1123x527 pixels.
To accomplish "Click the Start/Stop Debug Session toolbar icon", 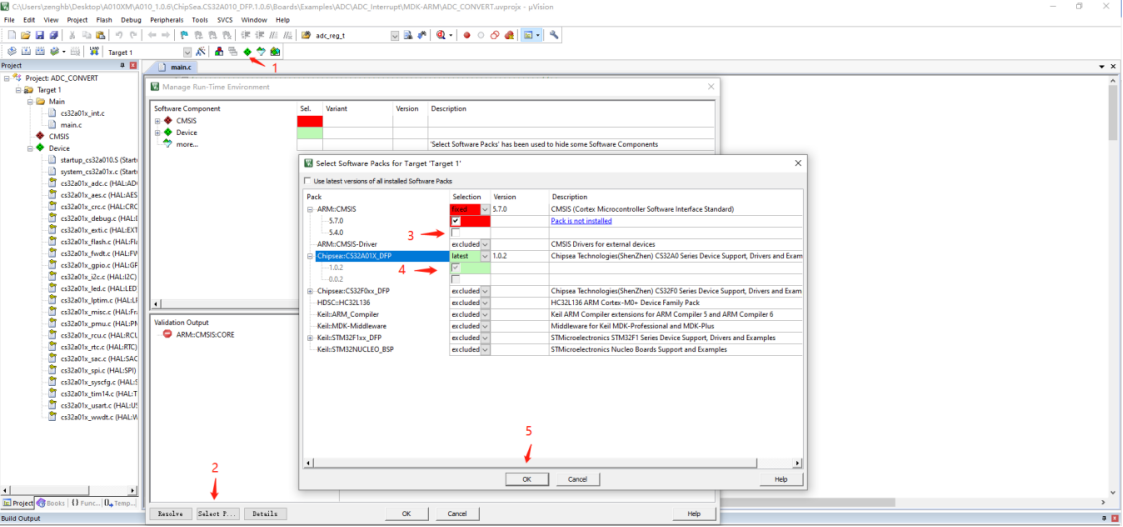I will click(439, 35).
